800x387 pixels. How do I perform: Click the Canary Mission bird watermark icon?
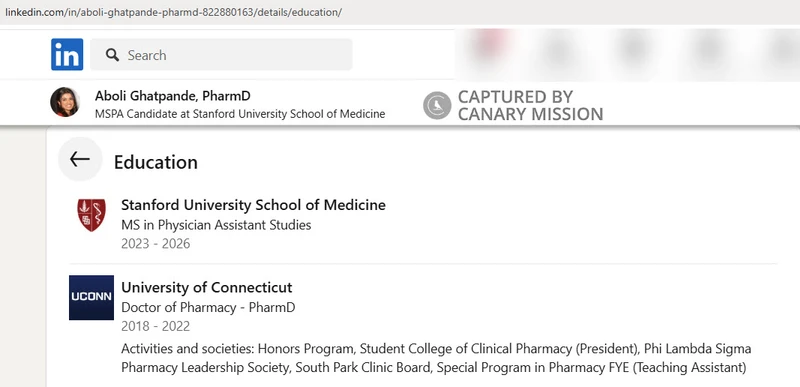click(437, 106)
